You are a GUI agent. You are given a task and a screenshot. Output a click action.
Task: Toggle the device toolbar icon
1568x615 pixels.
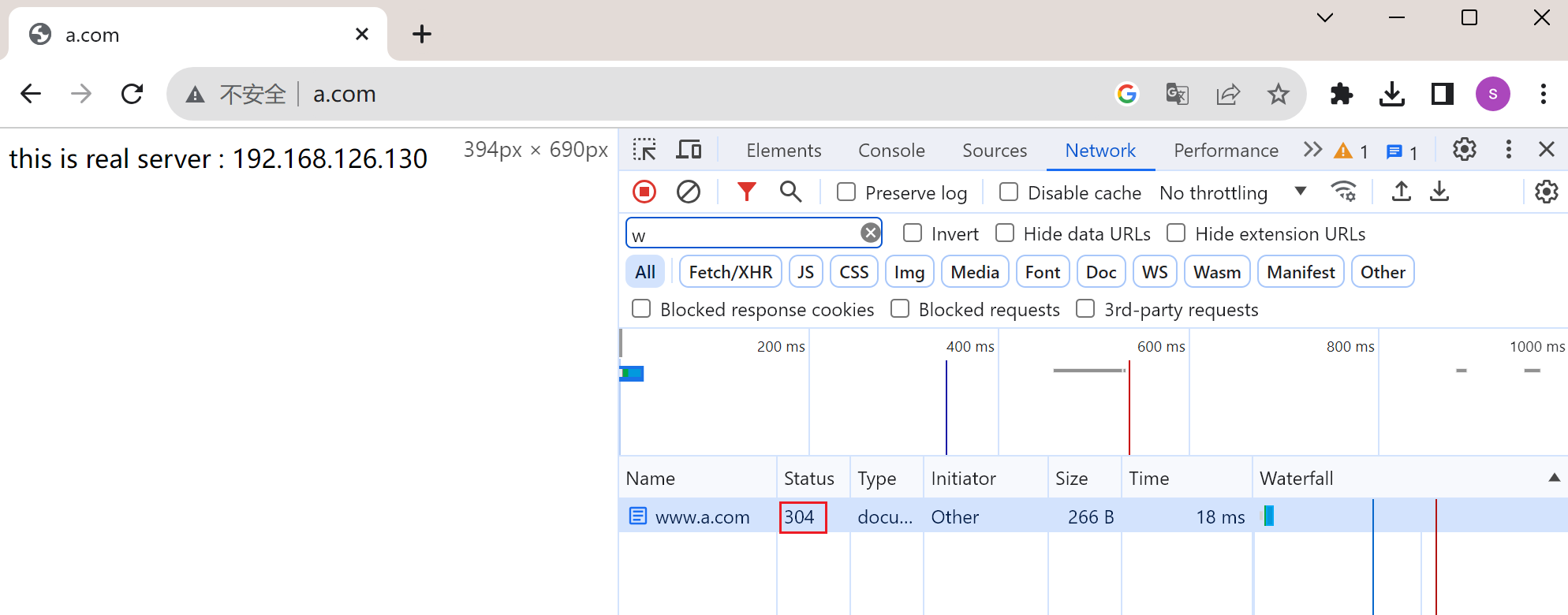689,150
